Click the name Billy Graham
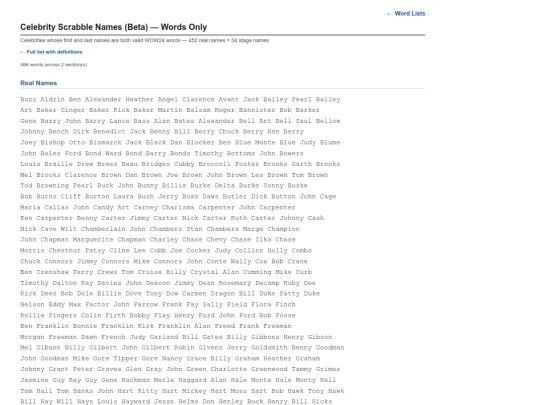540x405 pixels. (x=235, y=359)
